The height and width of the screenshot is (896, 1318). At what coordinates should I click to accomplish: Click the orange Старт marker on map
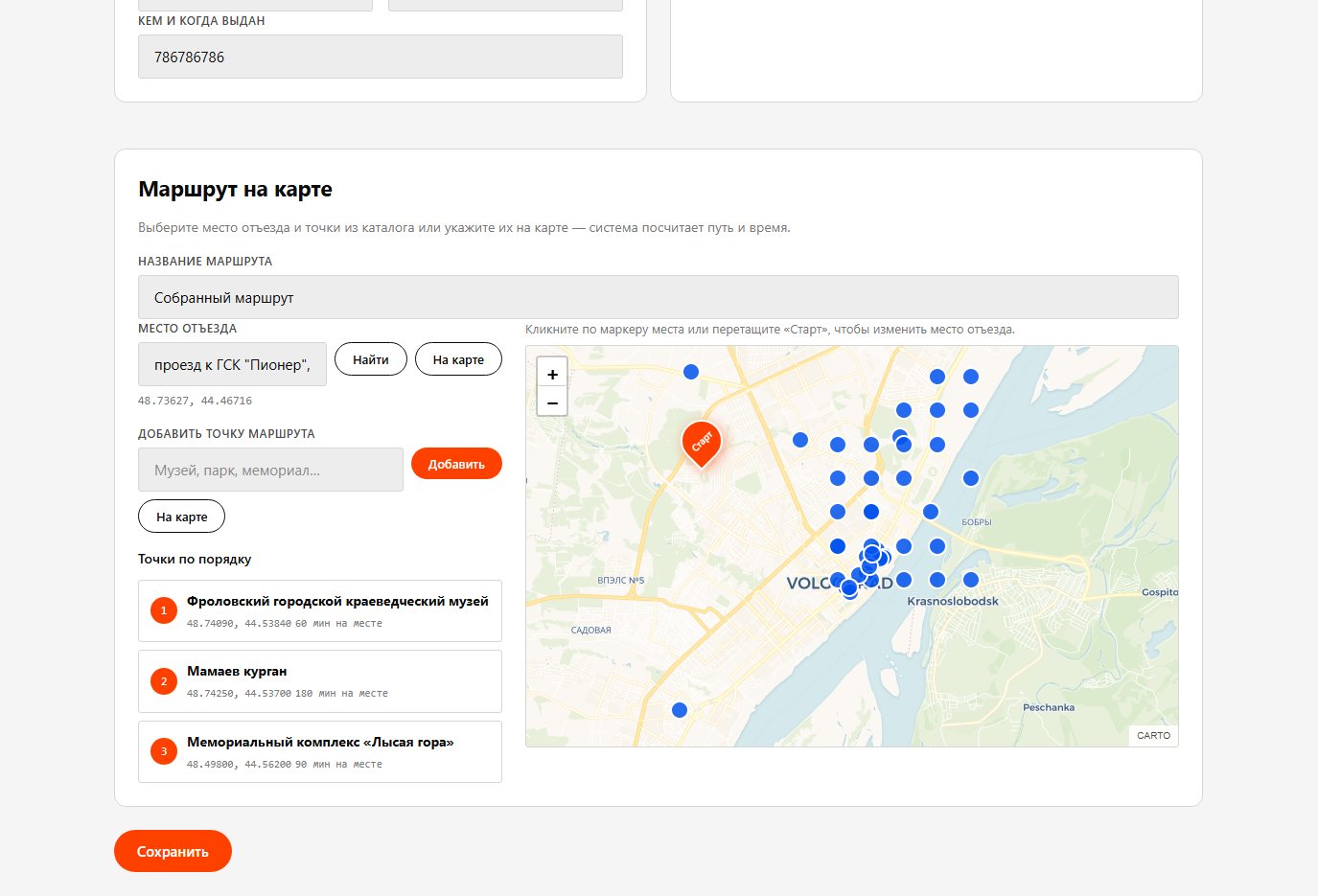point(702,443)
